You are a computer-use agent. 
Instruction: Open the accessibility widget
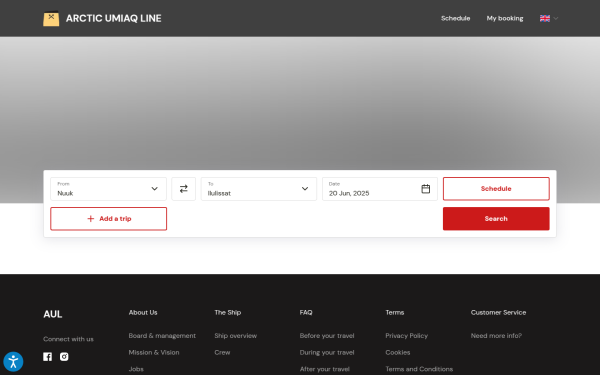13,362
